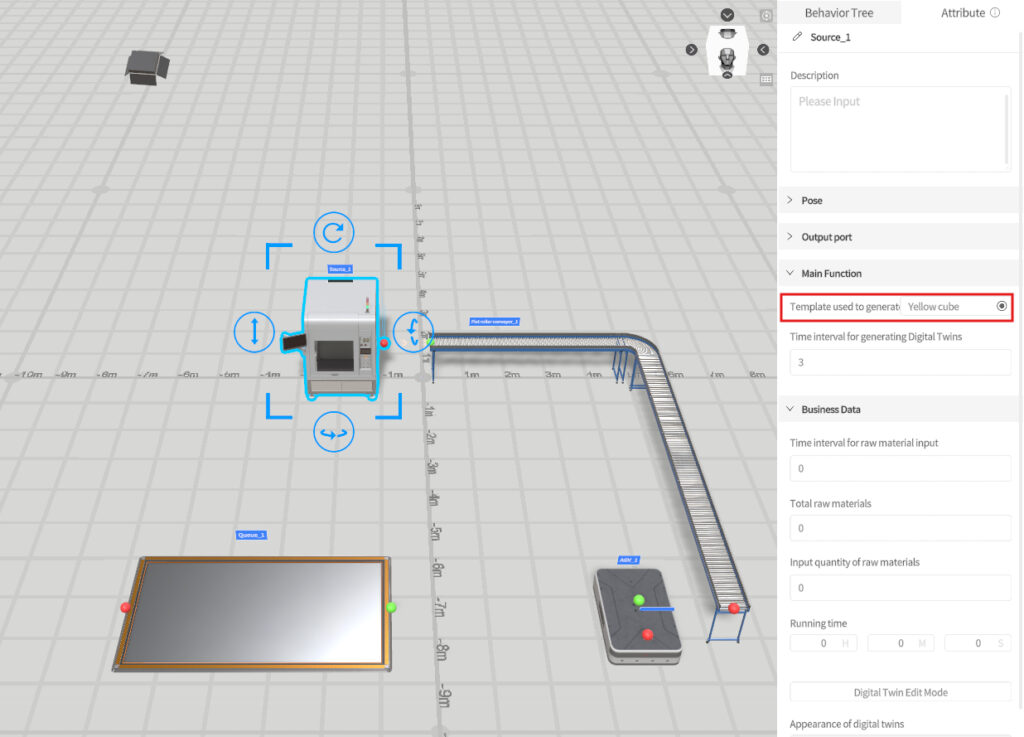Collapse the Main Function section
The height and width of the screenshot is (737, 1024).
tap(899, 274)
